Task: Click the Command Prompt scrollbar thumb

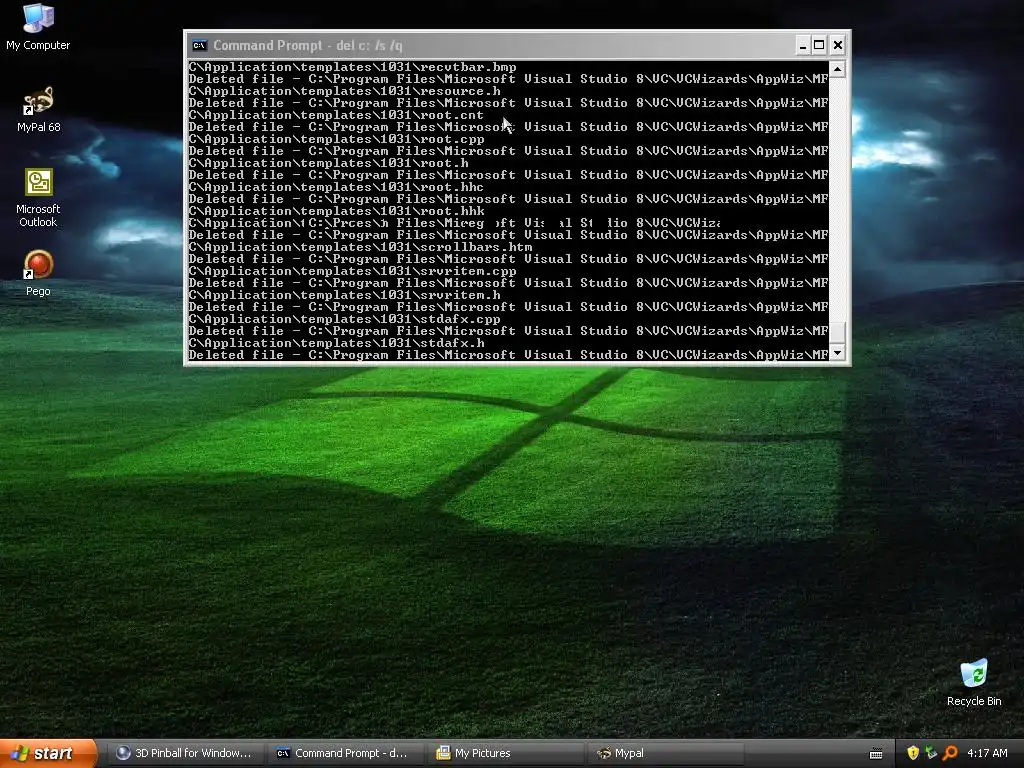Action: click(837, 332)
